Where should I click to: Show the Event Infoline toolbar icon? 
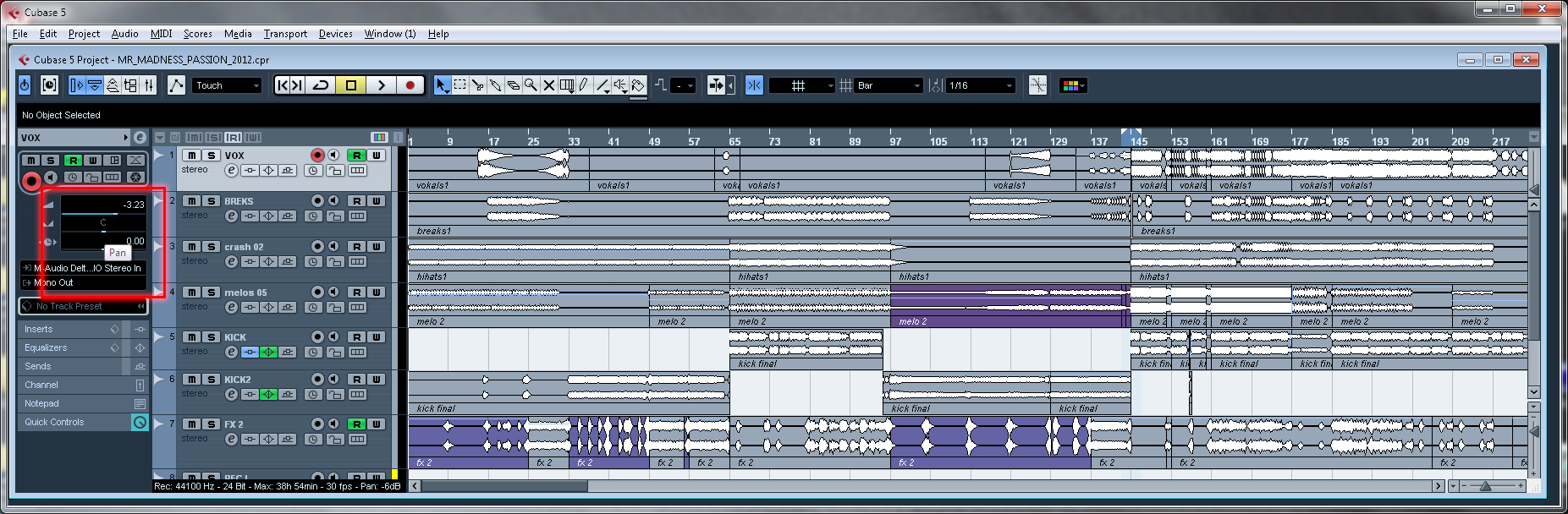(95, 85)
